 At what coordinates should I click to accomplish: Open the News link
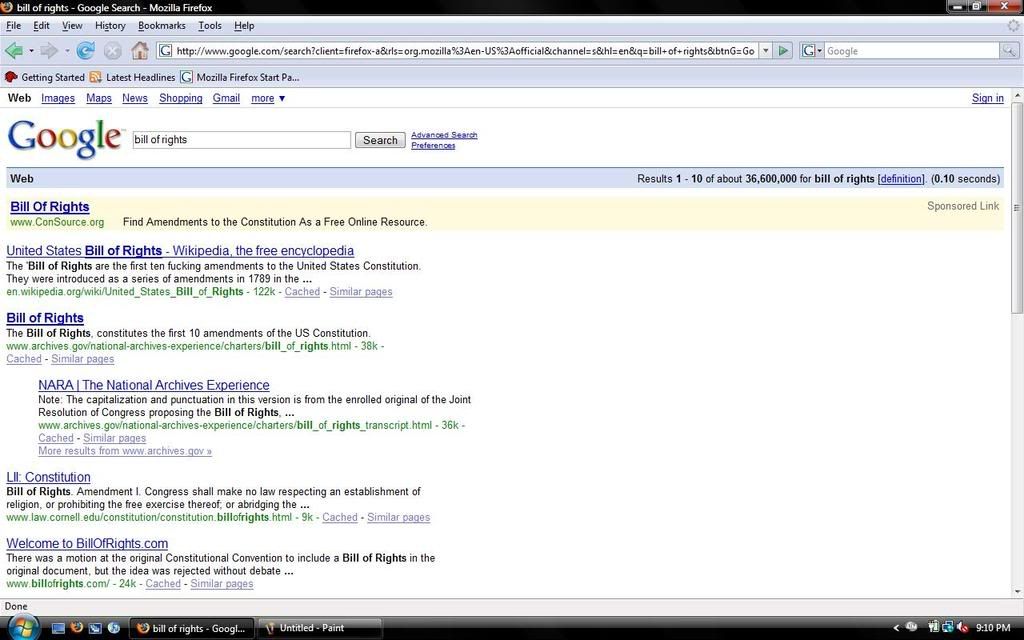pyautogui.click(x=135, y=98)
